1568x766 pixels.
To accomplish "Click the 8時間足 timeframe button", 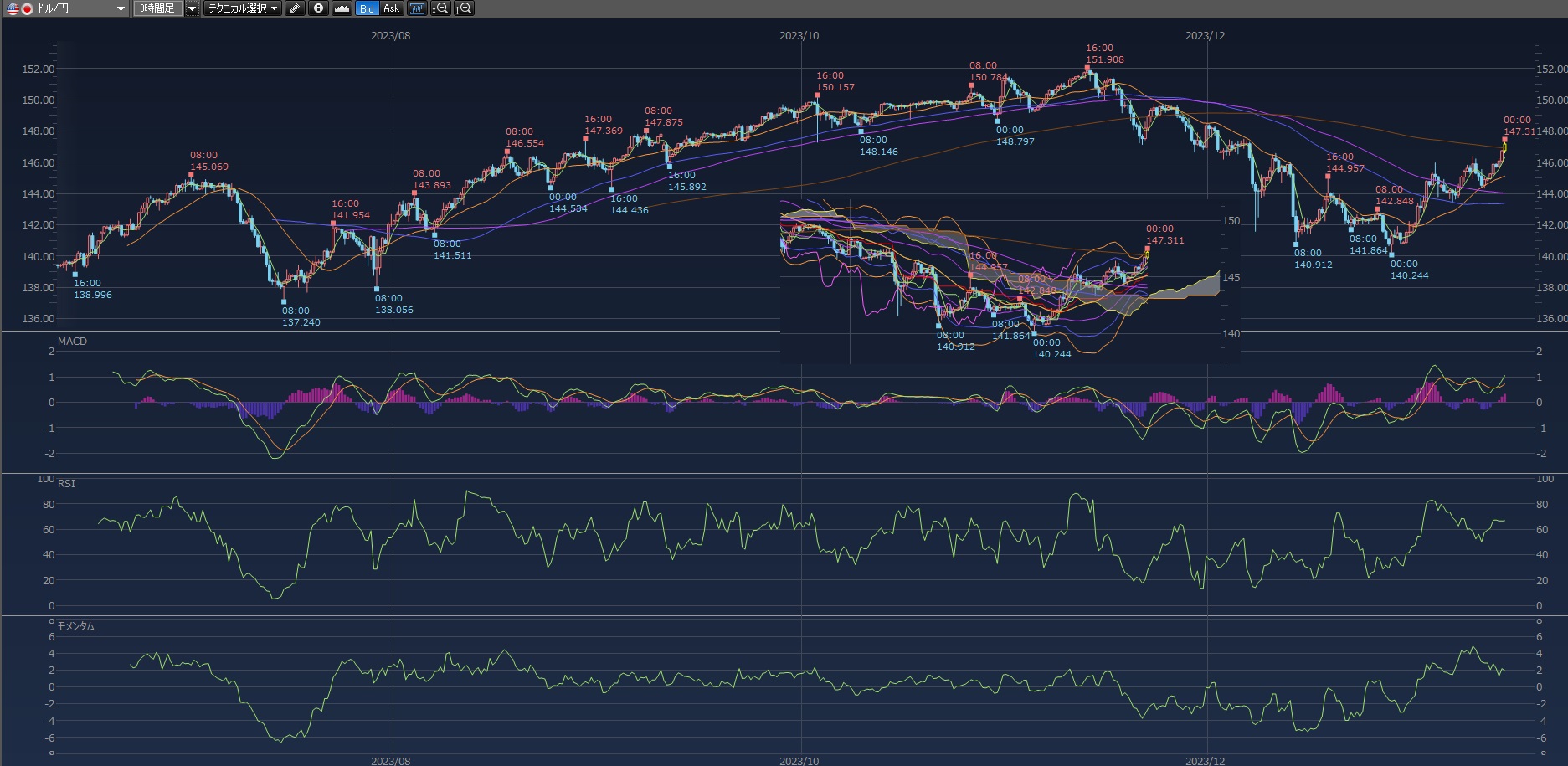I will pos(157,8).
